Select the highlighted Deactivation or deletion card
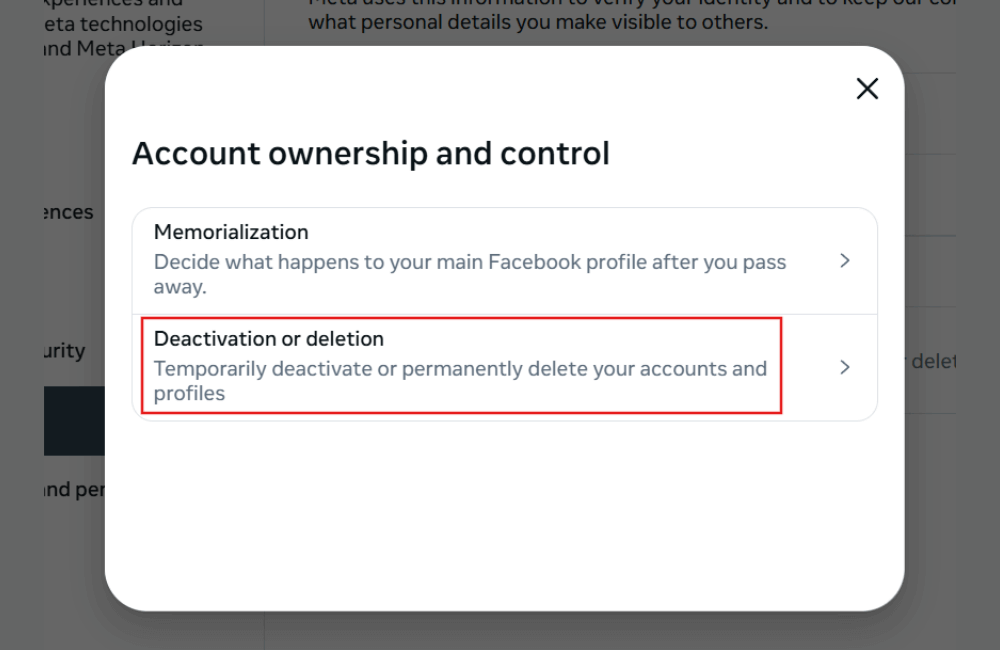Screen dimensions: 1000x650 click(460, 365)
